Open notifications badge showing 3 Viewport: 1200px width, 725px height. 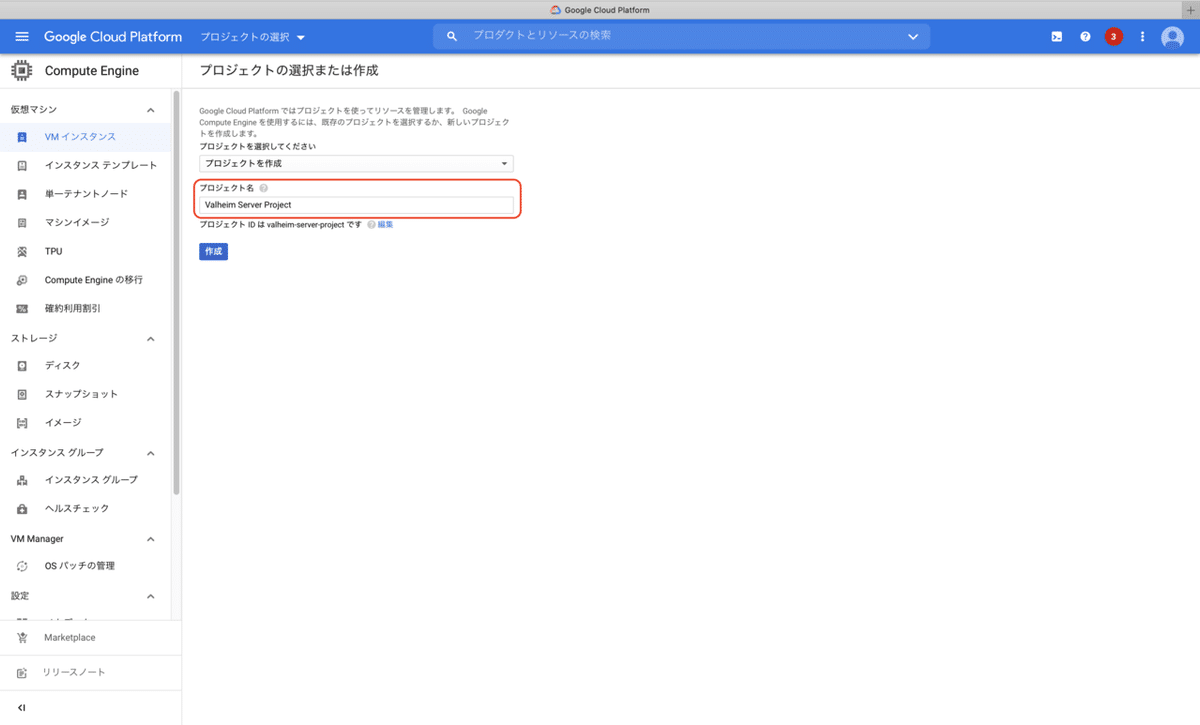click(1113, 36)
